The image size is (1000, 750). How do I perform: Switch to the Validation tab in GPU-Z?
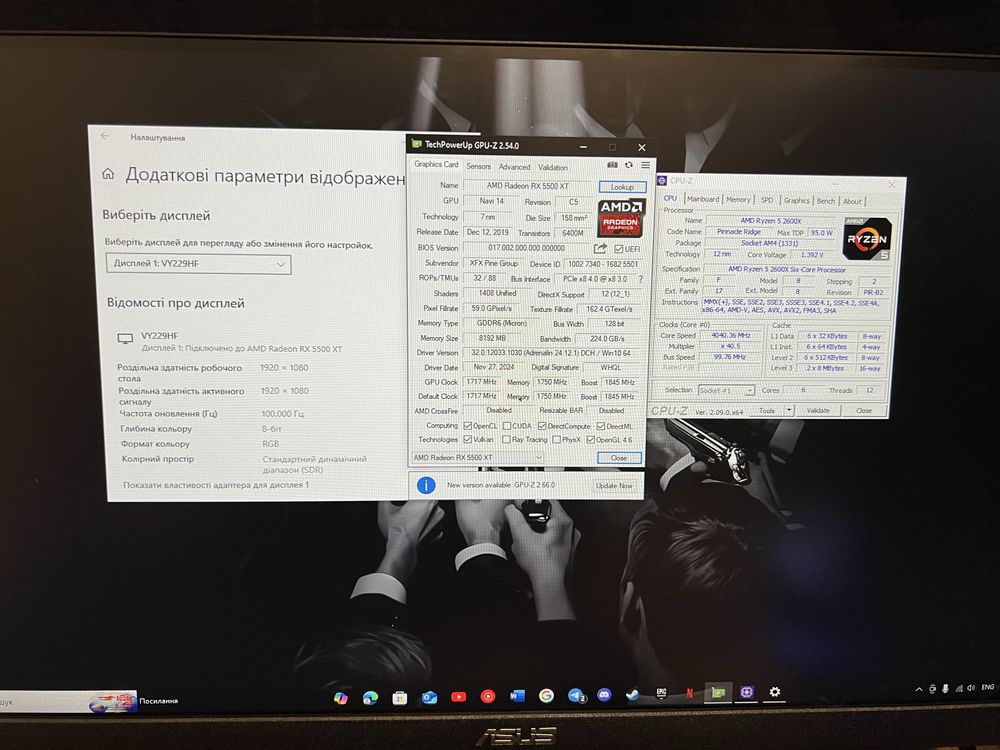[552, 168]
